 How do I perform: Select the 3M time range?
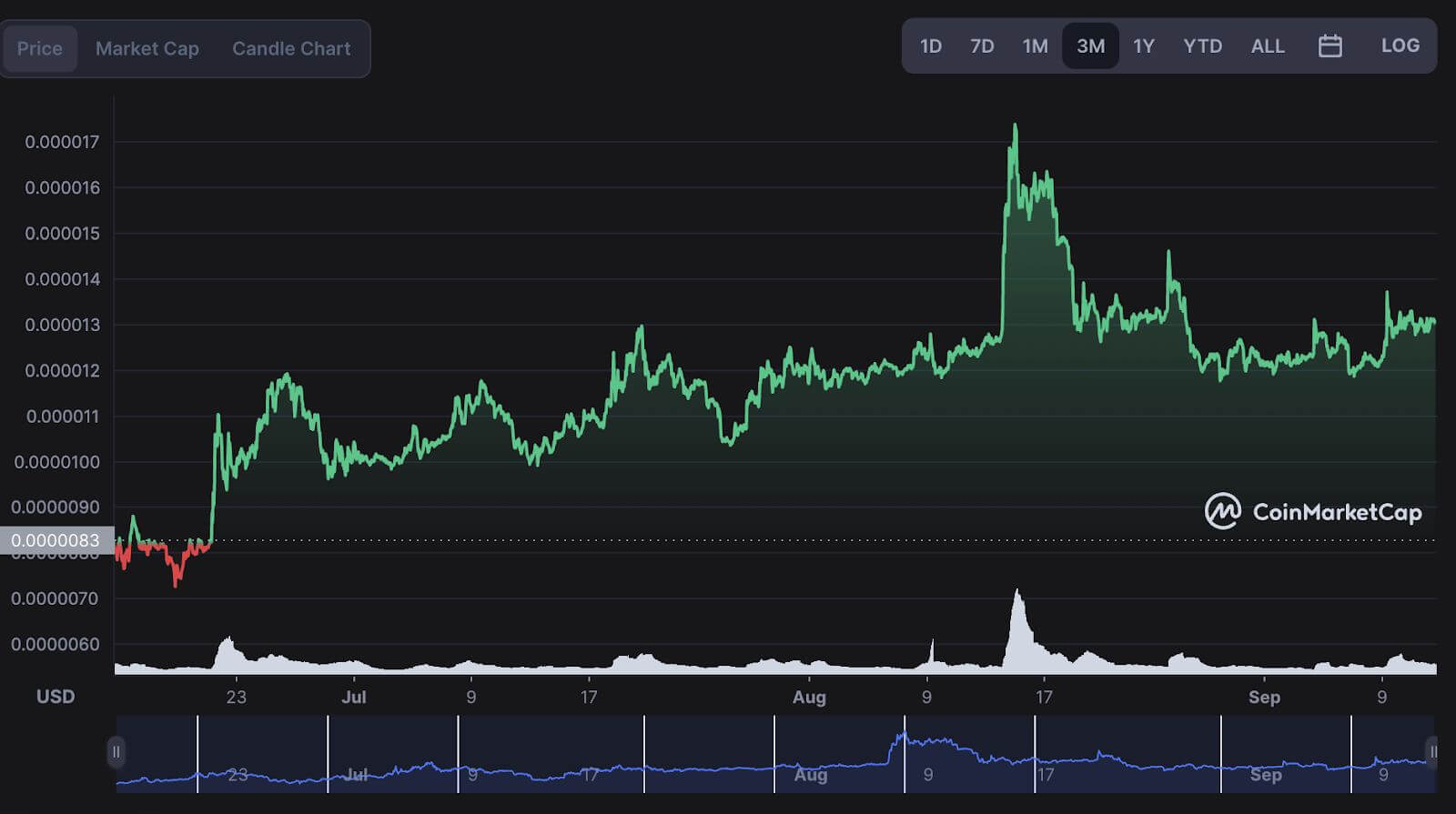1090,45
